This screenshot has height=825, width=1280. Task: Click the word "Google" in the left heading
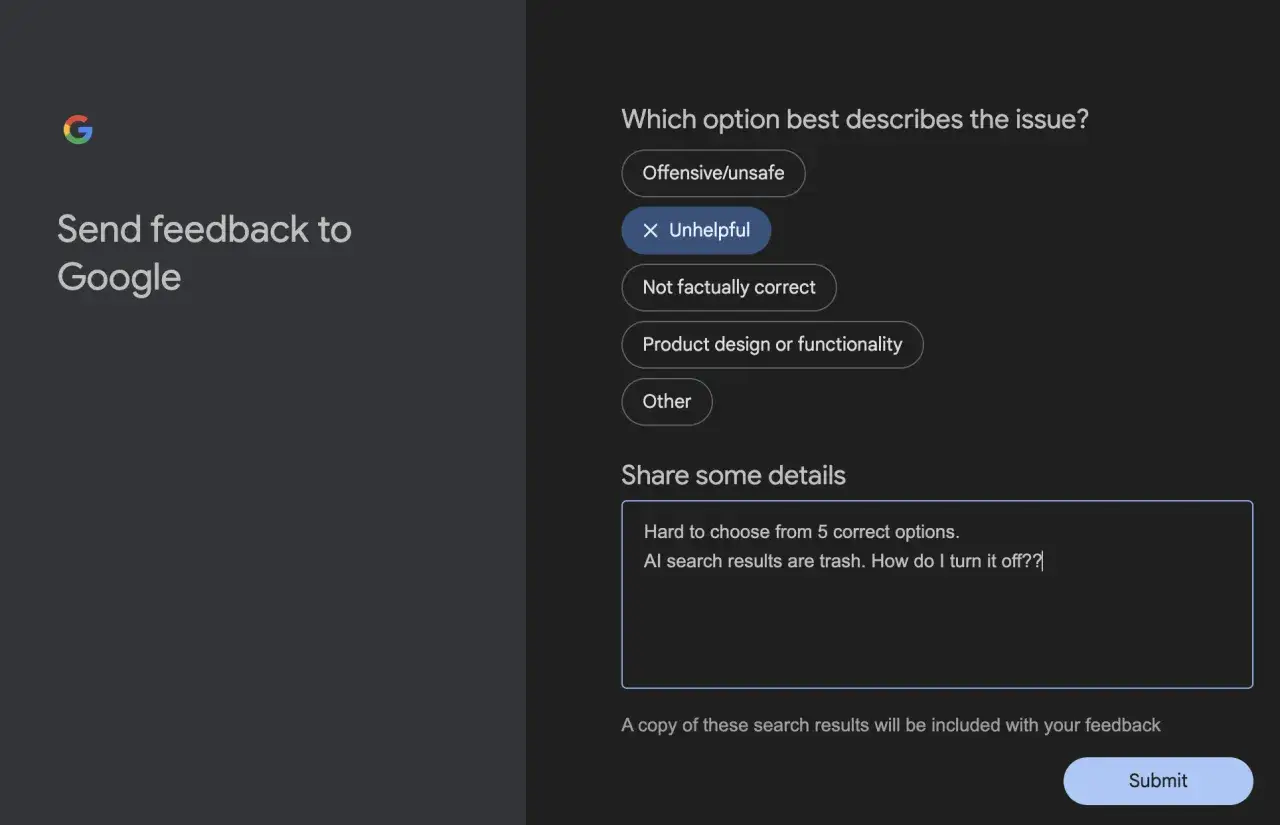(119, 277)
